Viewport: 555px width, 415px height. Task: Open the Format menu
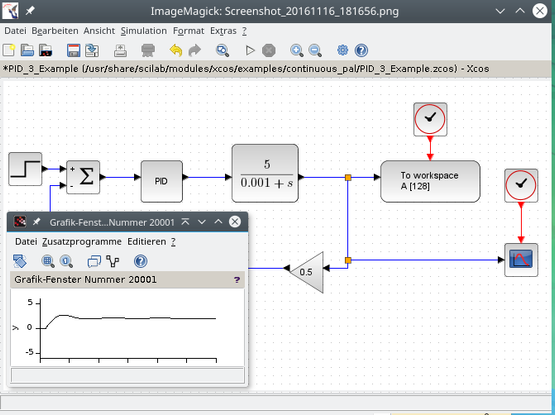coord(188,31)
